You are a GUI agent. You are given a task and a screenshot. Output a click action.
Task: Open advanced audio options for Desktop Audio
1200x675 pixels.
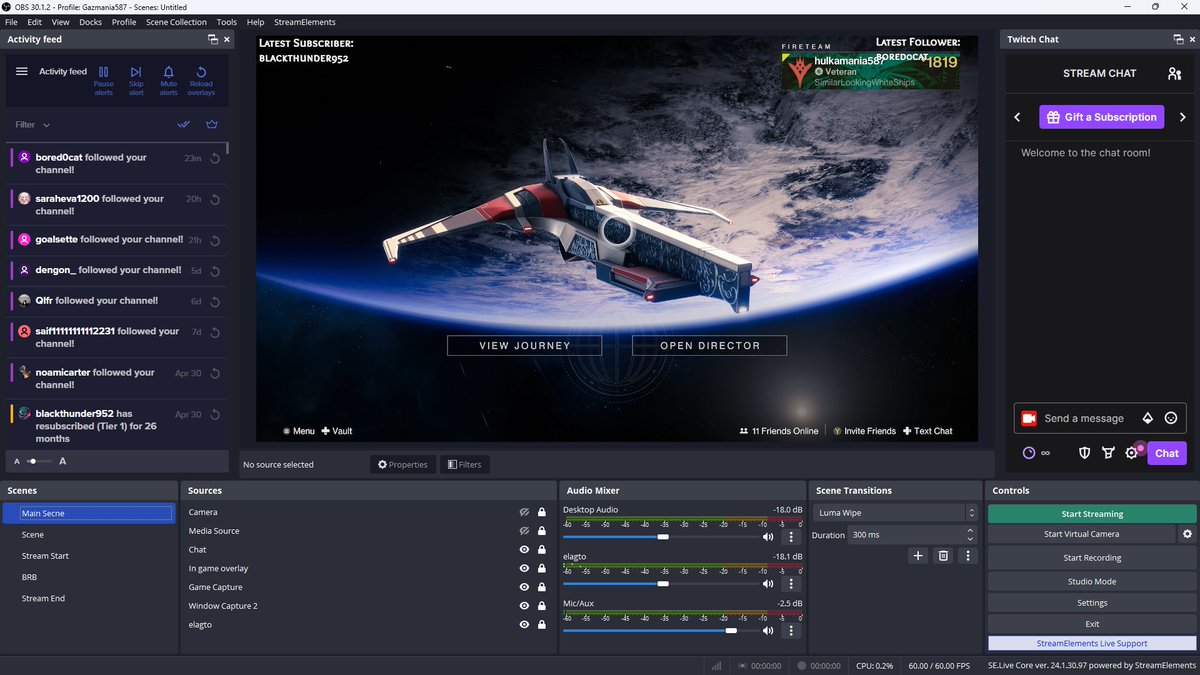pos(791,537)
